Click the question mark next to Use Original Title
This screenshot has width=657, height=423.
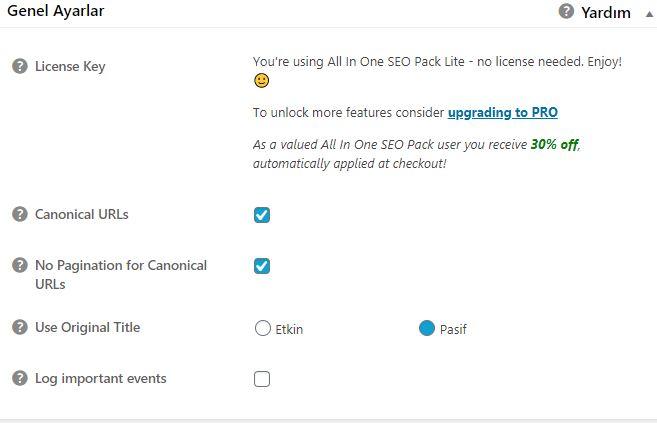pos(20,327)
